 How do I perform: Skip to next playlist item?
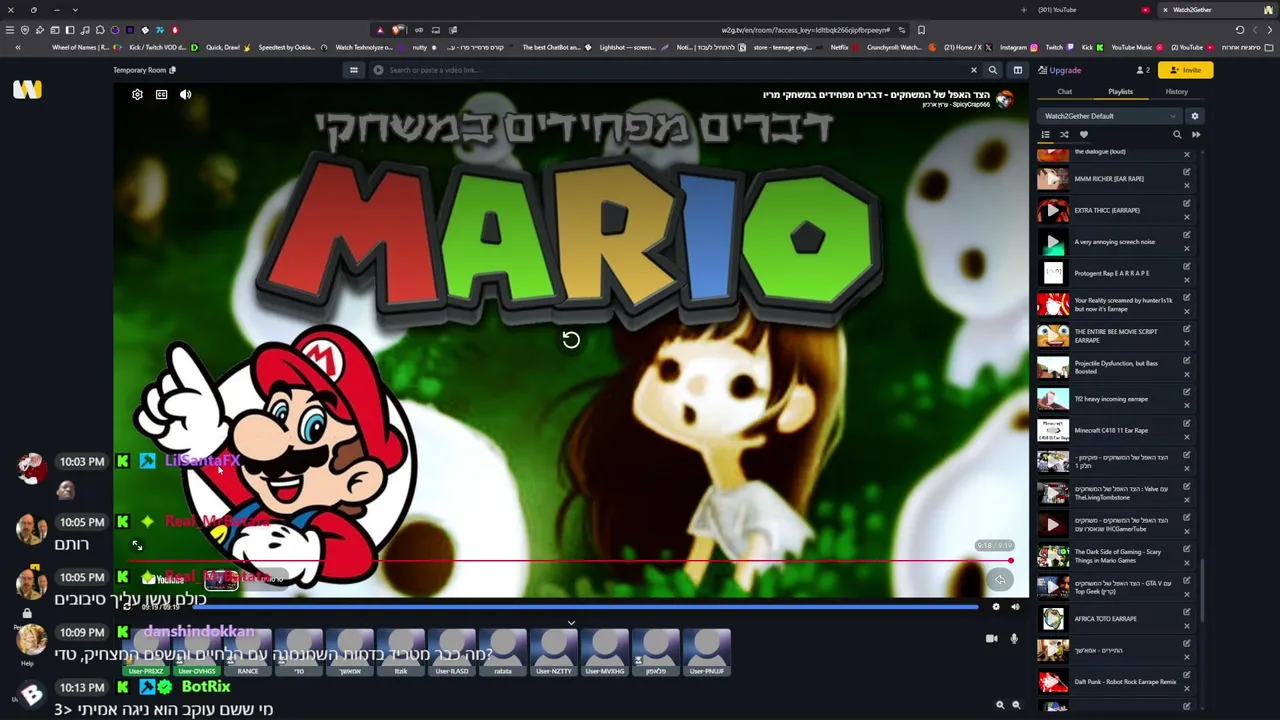[x=1196, y=134]
